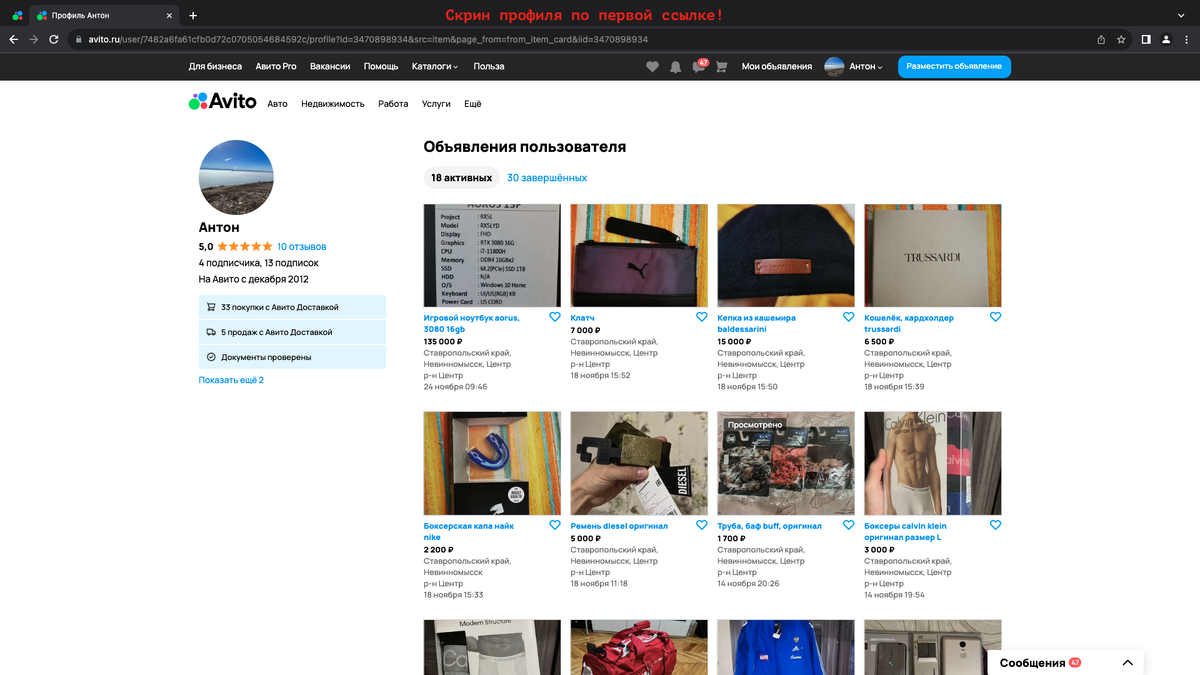Close the Профиль Антон tab
Screen dimensions: 1200x675
pos(170,15)
